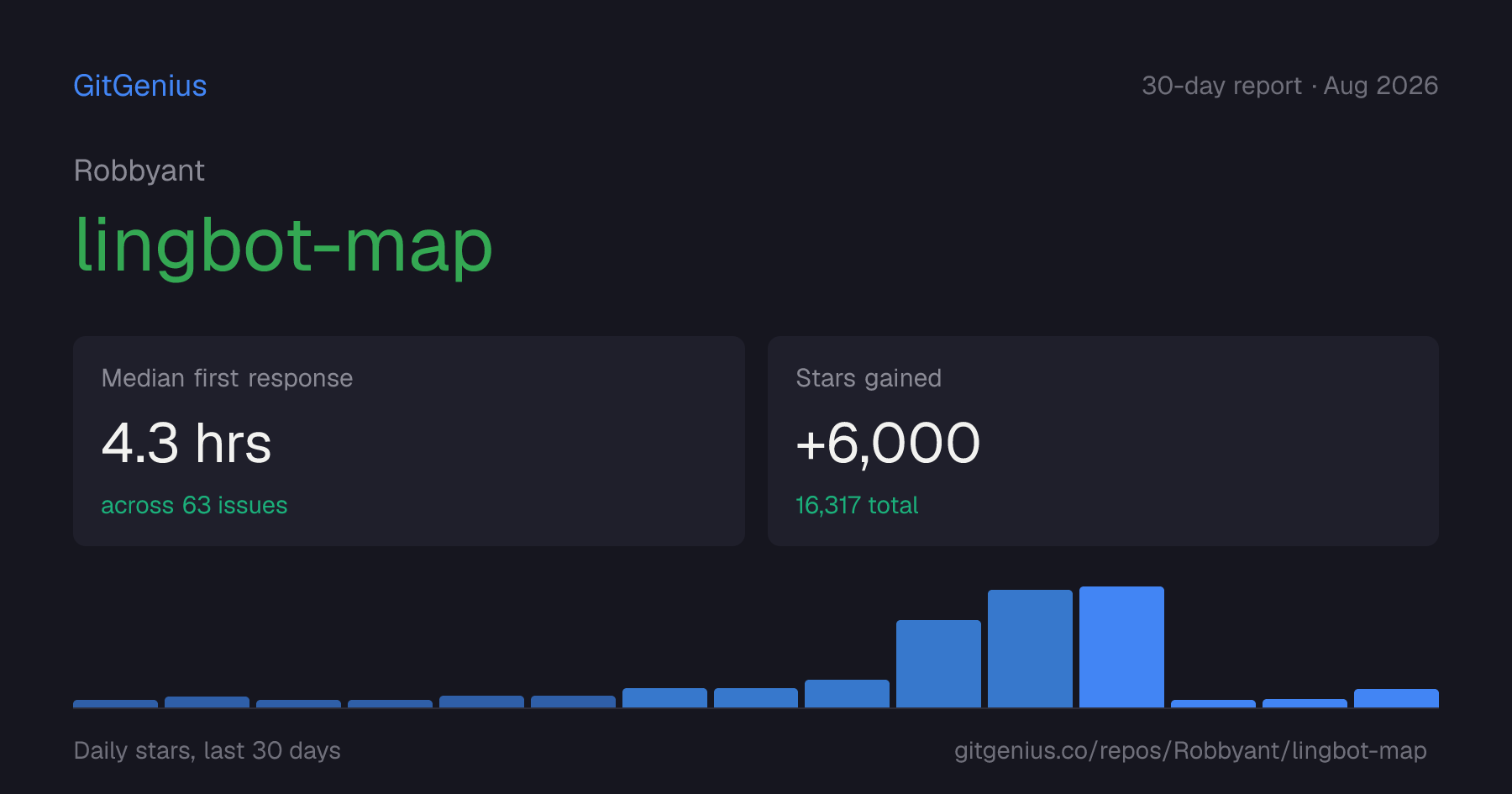Click the short bar right after the tallest bar
This screenshot has height=794, width=1512.
pyautogui.click(x=1213, y=704)
